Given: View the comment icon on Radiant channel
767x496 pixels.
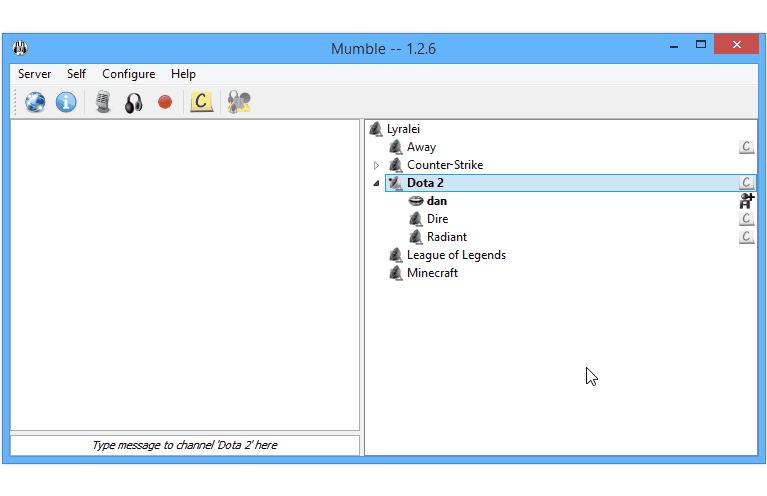Looking at the screenshot, I should [746, 237].
